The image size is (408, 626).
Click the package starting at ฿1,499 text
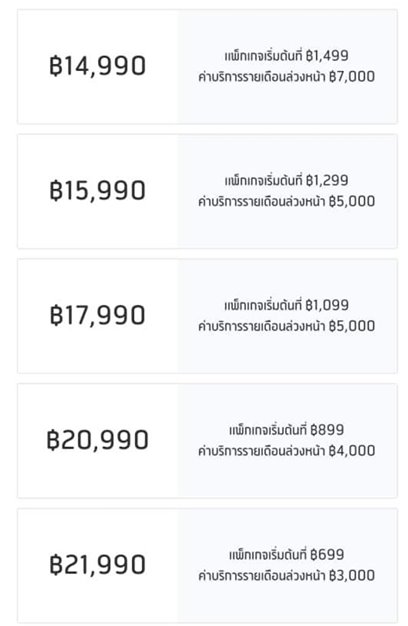(286, 55)
